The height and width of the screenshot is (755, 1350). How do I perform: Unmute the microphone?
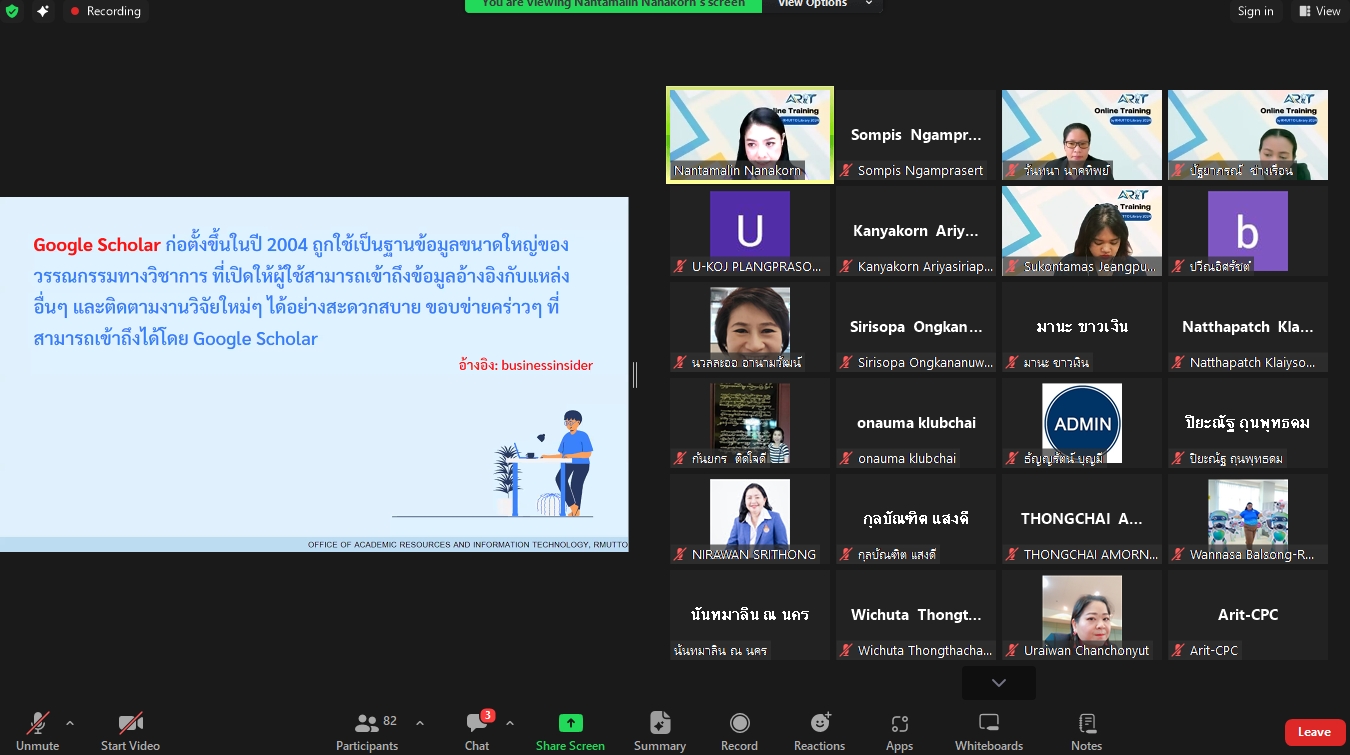point(38,731)
